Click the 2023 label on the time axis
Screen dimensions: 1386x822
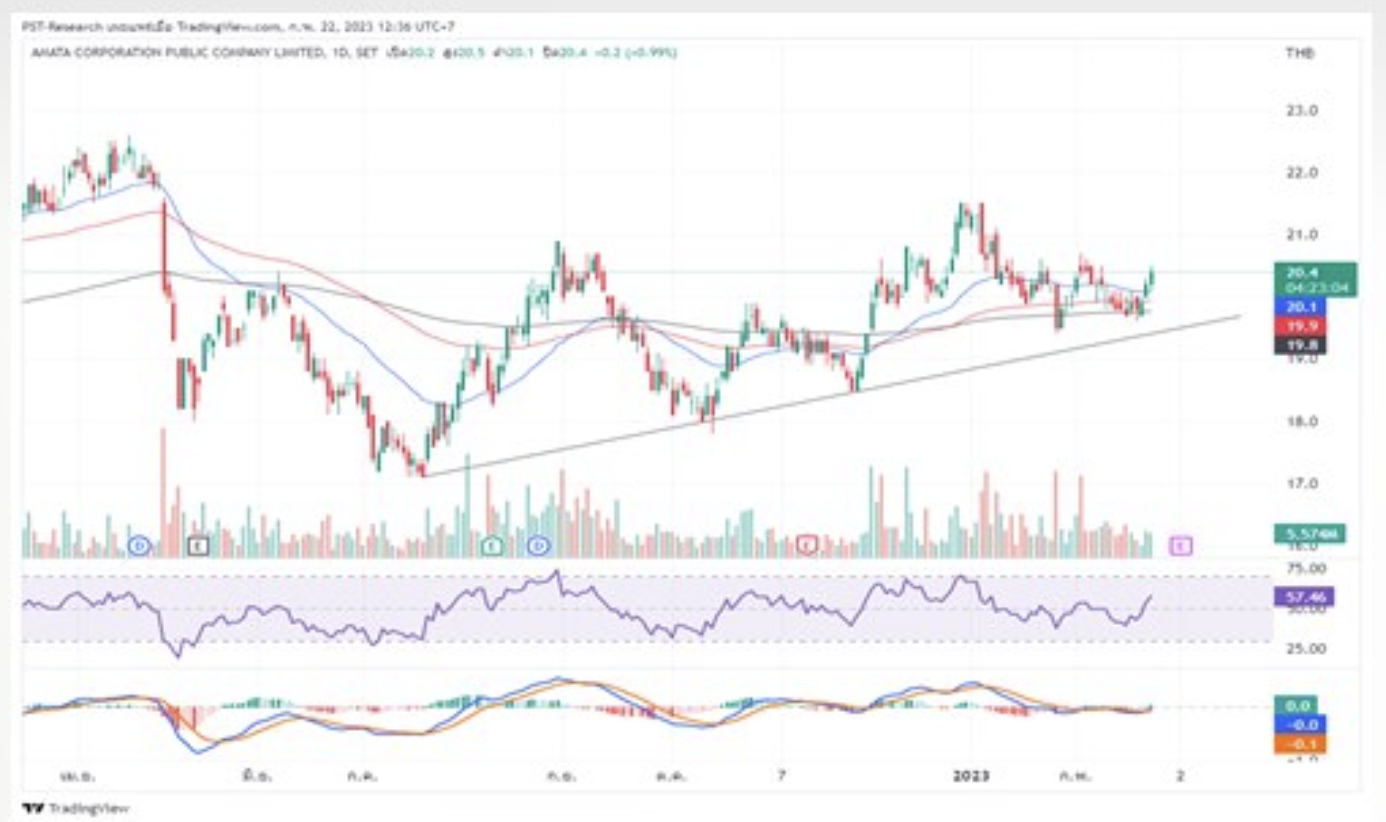pos(970,775)
